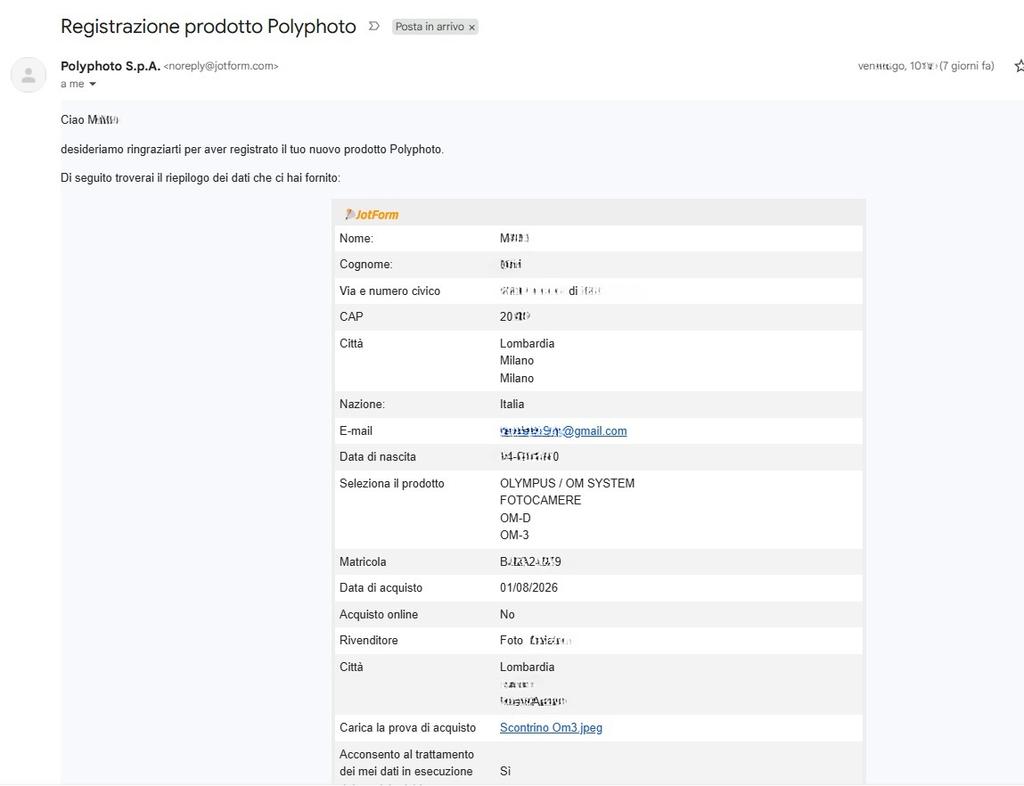Image resolution: width=1024 pixels, height=786 pixels.
Task: Click the importance marker icon beside subject
Action: point(374,26)
